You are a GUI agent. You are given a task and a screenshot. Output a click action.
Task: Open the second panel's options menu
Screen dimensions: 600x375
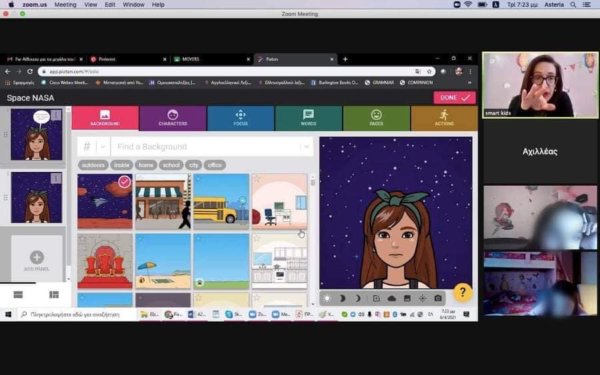coord(56,178)
